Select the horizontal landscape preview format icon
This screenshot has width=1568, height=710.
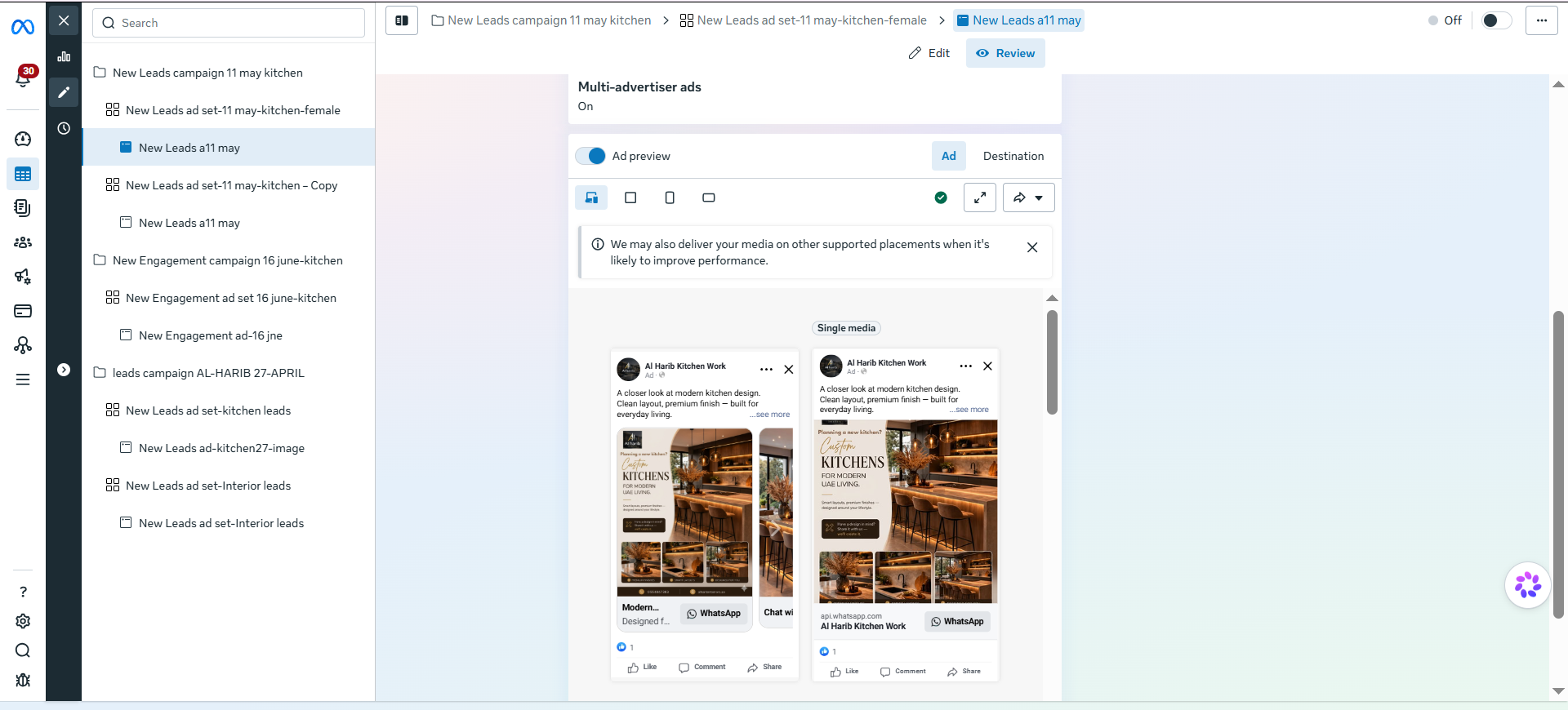pyautogui.click(x=709, y=197)
